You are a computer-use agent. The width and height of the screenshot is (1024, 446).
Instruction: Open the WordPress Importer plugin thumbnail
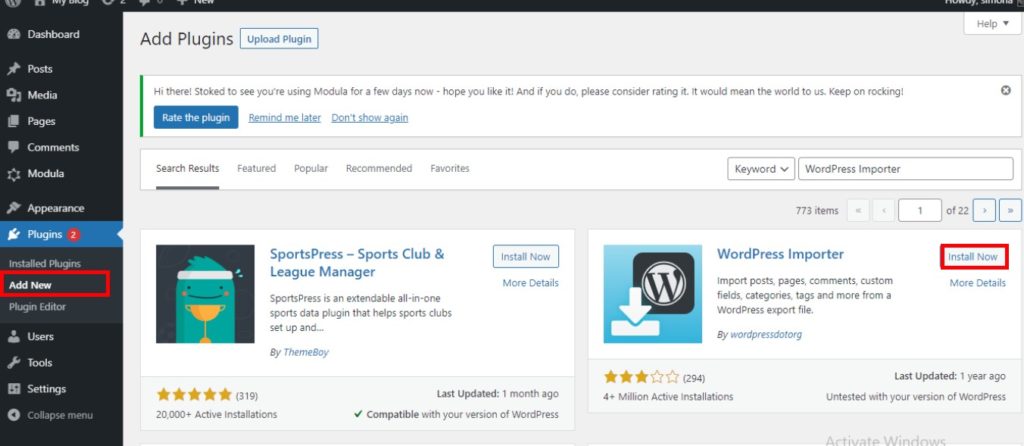point(652,294)
